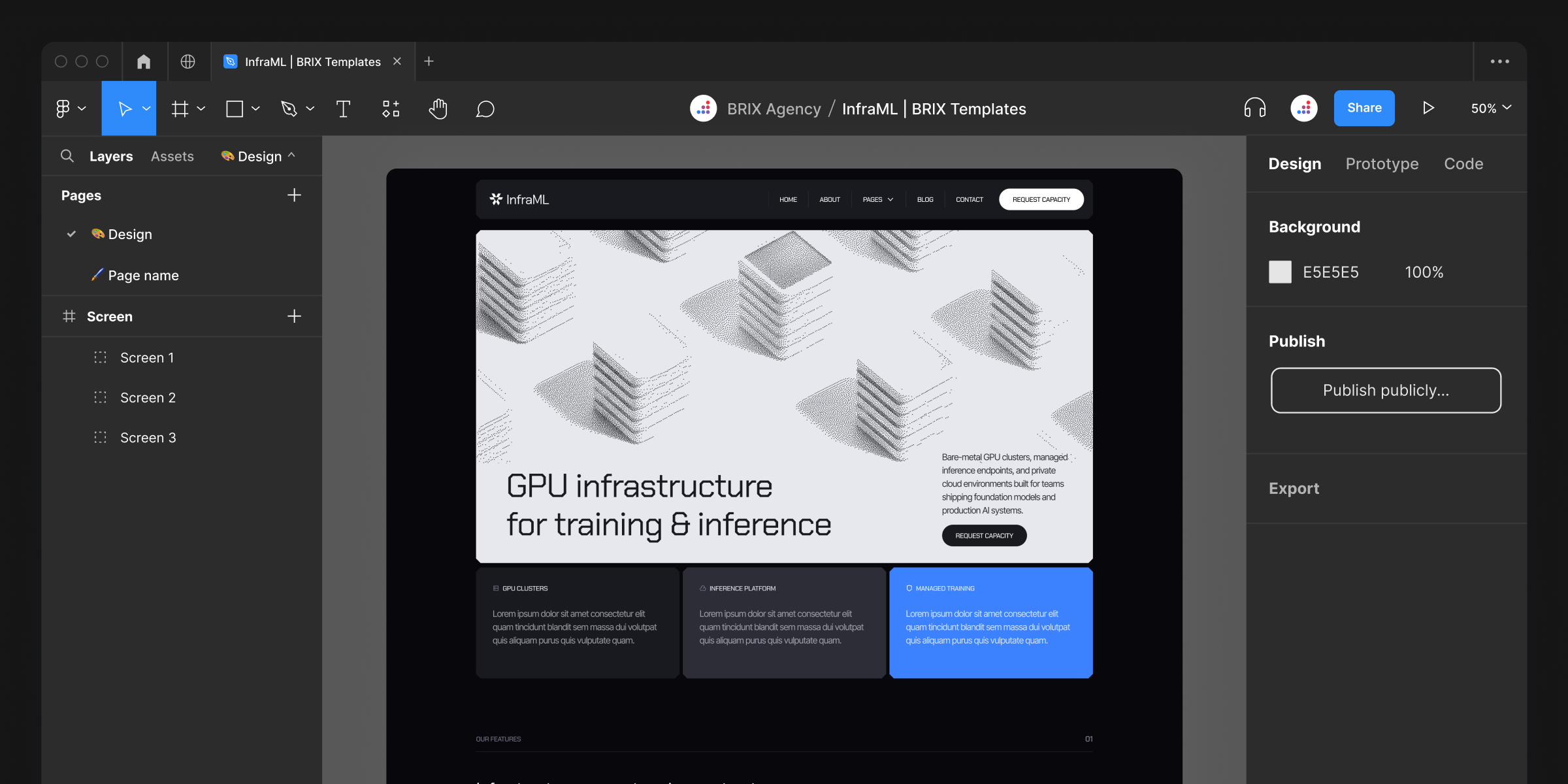Open the Code tab
The image size is (1568, 784).
[x=1463, y=164]
